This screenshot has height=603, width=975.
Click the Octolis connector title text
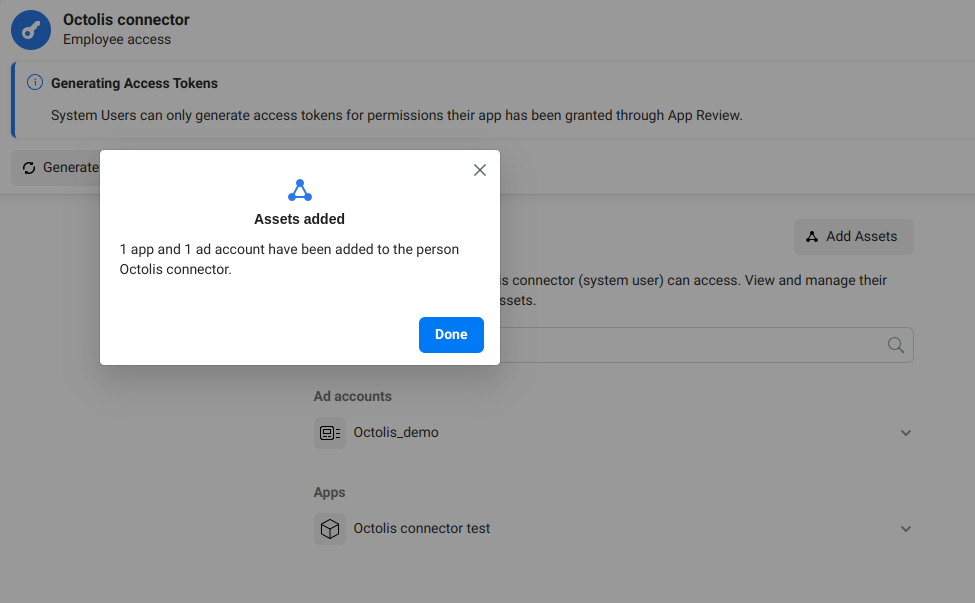coord(126,20)
